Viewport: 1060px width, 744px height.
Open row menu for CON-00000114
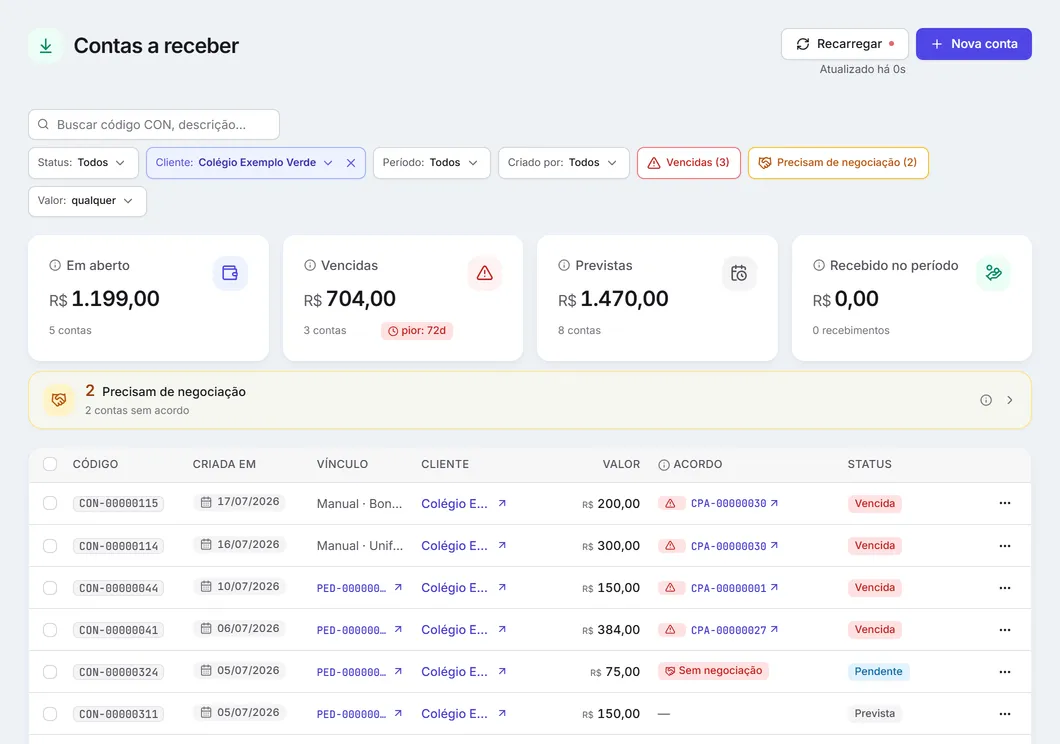tap(1005, 545)
